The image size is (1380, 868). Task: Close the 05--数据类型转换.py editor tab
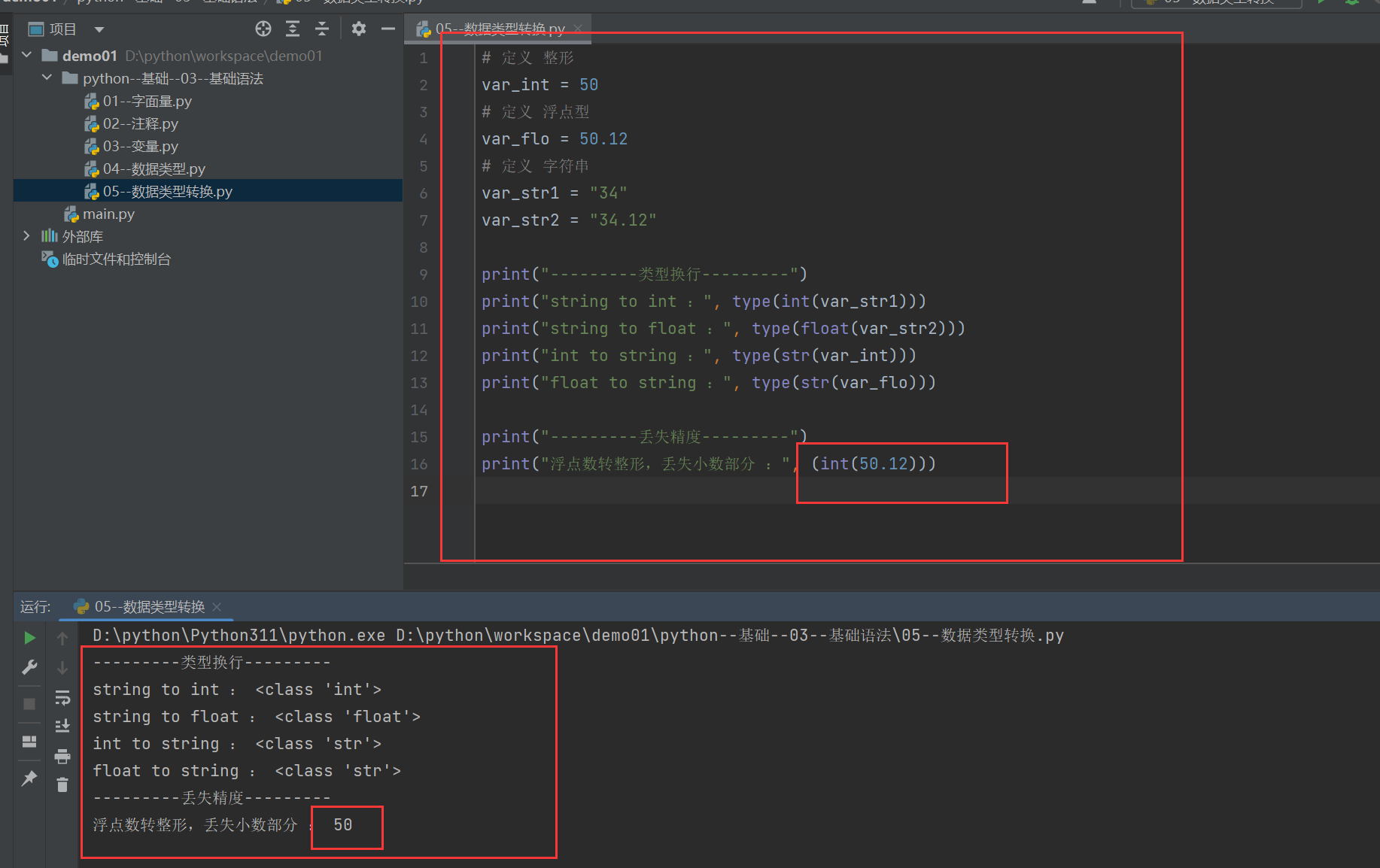click(578, 29)
